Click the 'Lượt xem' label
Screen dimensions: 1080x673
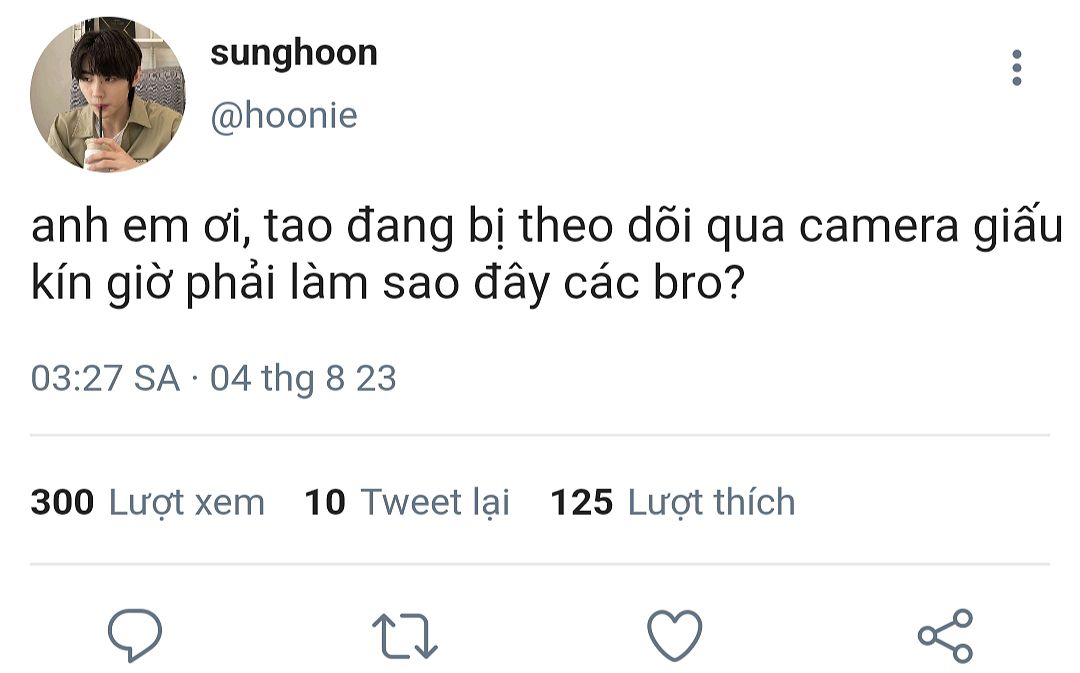(x=187, y=503)
